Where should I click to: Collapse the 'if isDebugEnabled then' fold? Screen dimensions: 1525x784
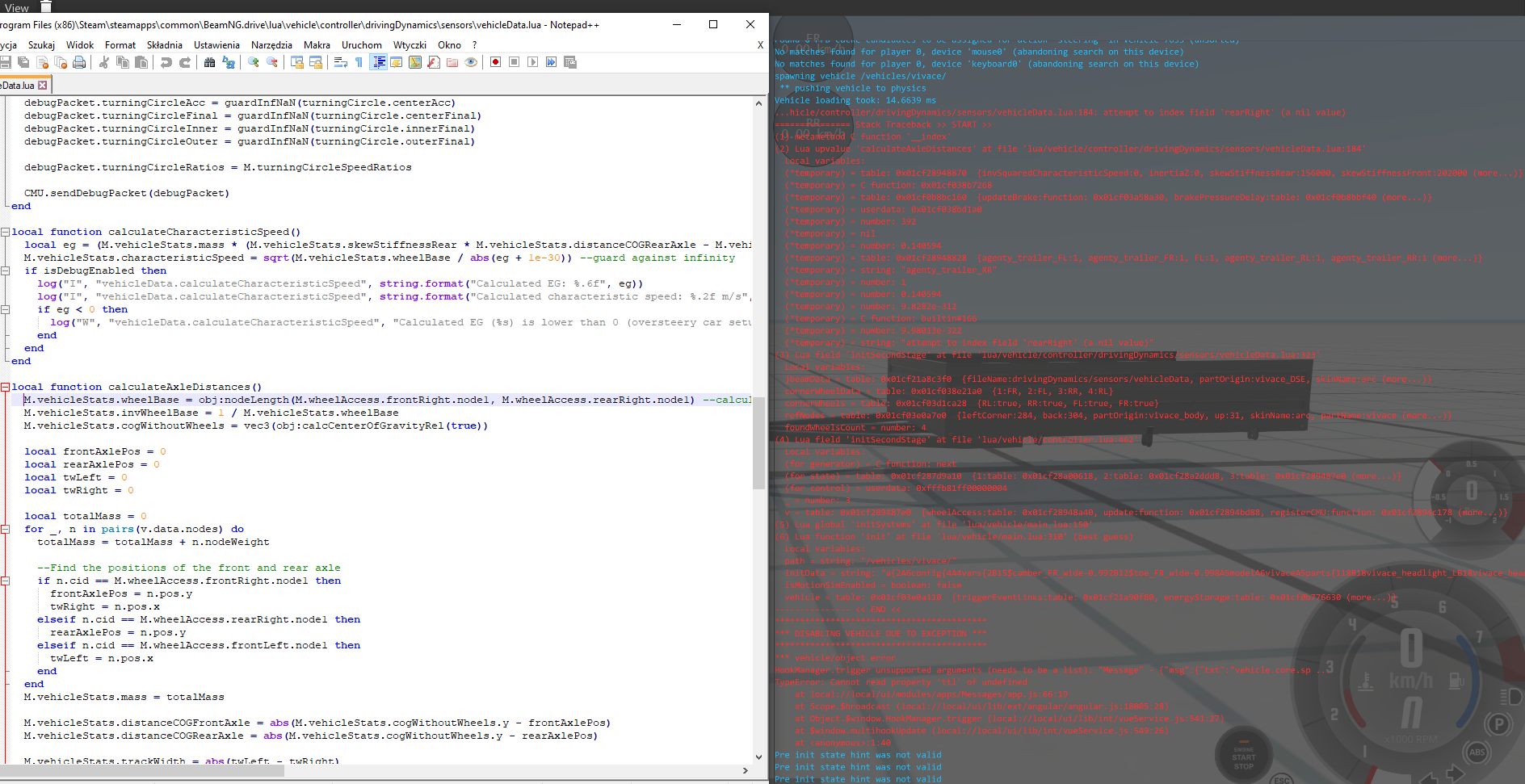click(5, 270)
